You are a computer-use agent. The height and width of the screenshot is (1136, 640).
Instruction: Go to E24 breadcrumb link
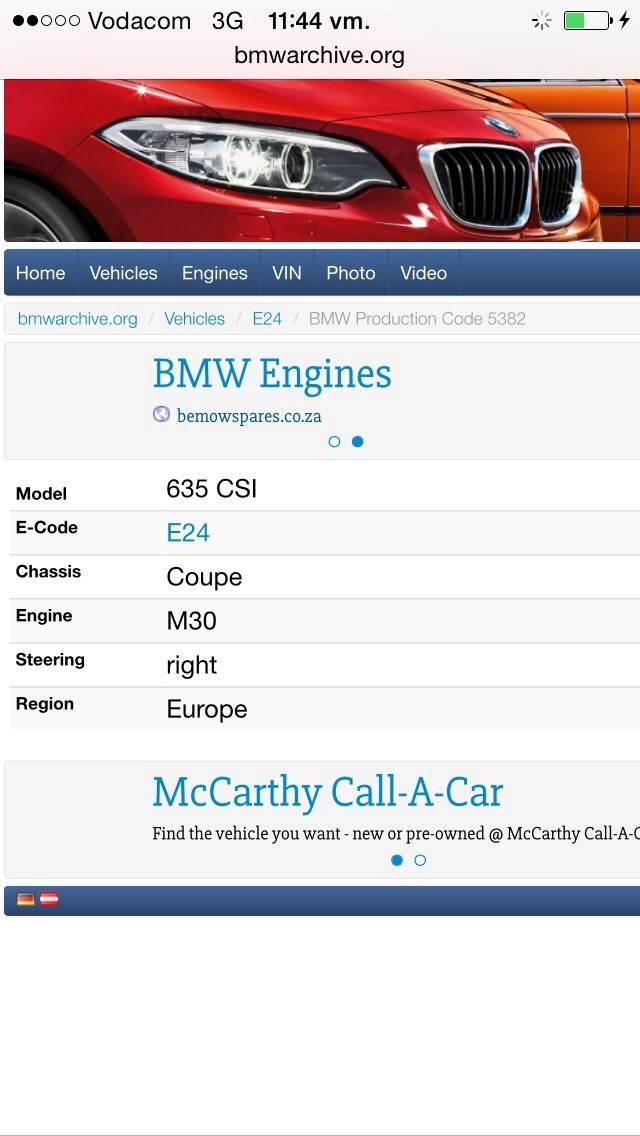point(267,319)
